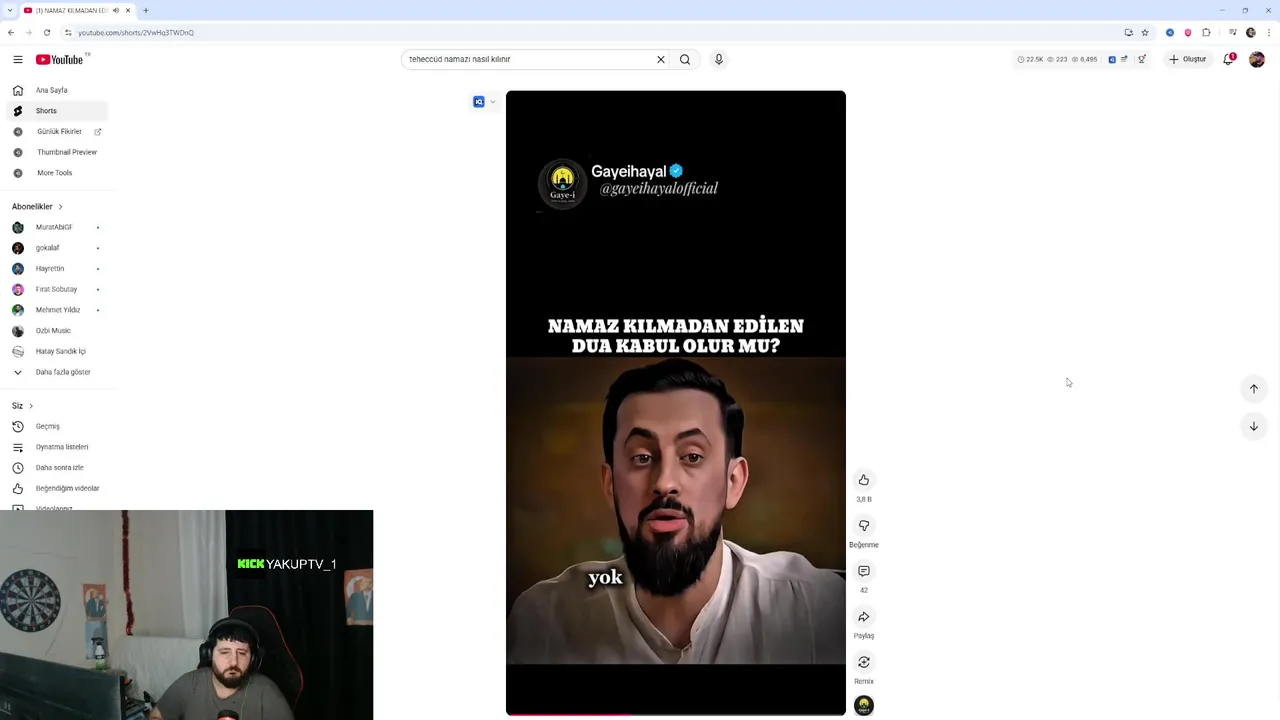Navigate back in the browser
This screenshot has height=720, width=1280.
point(11,32)
